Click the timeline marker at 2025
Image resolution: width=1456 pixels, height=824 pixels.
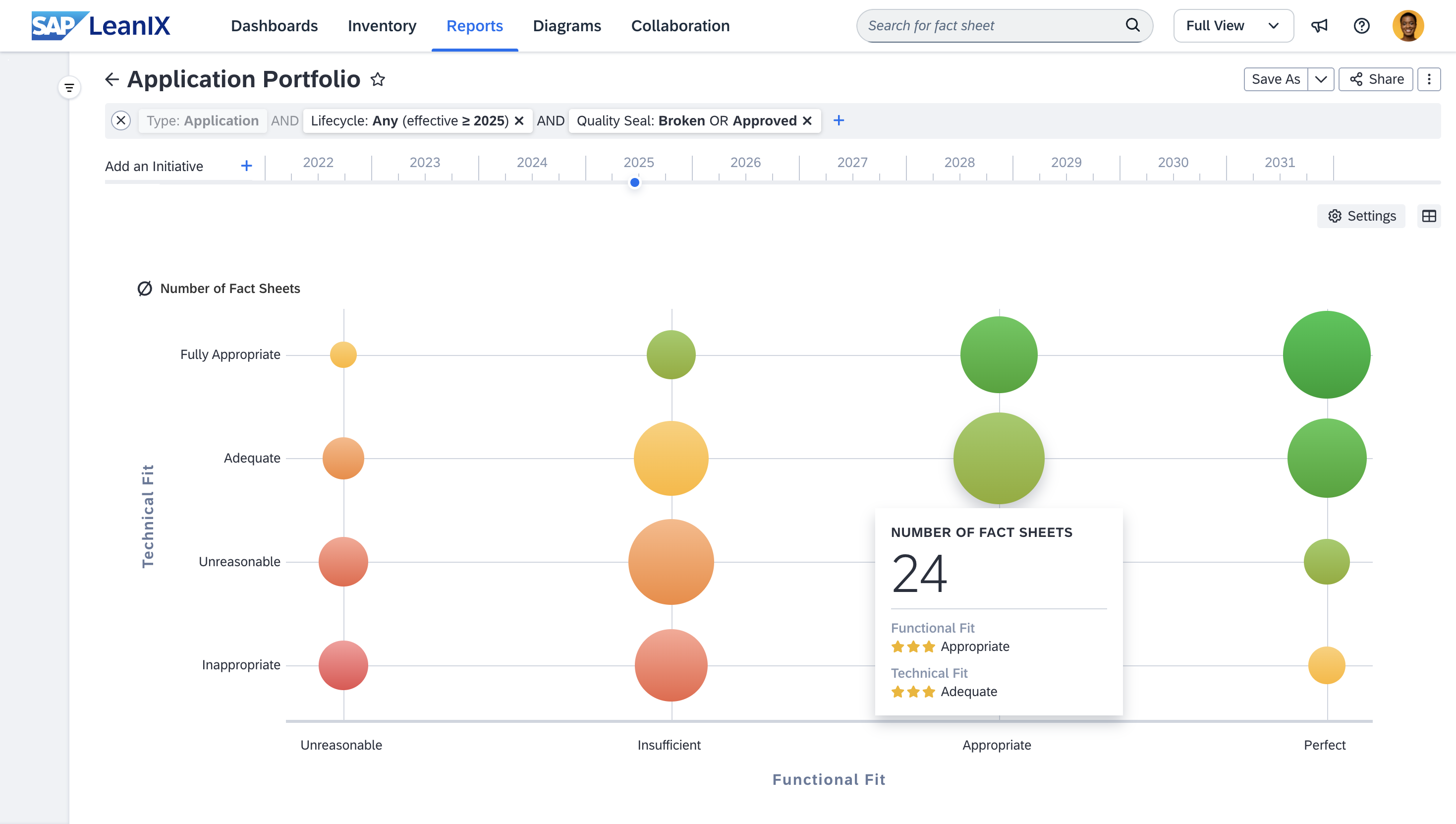click(635, 182)
